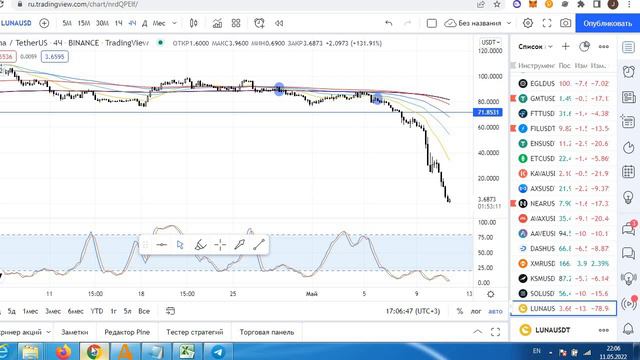Switch to 15М timeframe

click(x=84, y=23)
